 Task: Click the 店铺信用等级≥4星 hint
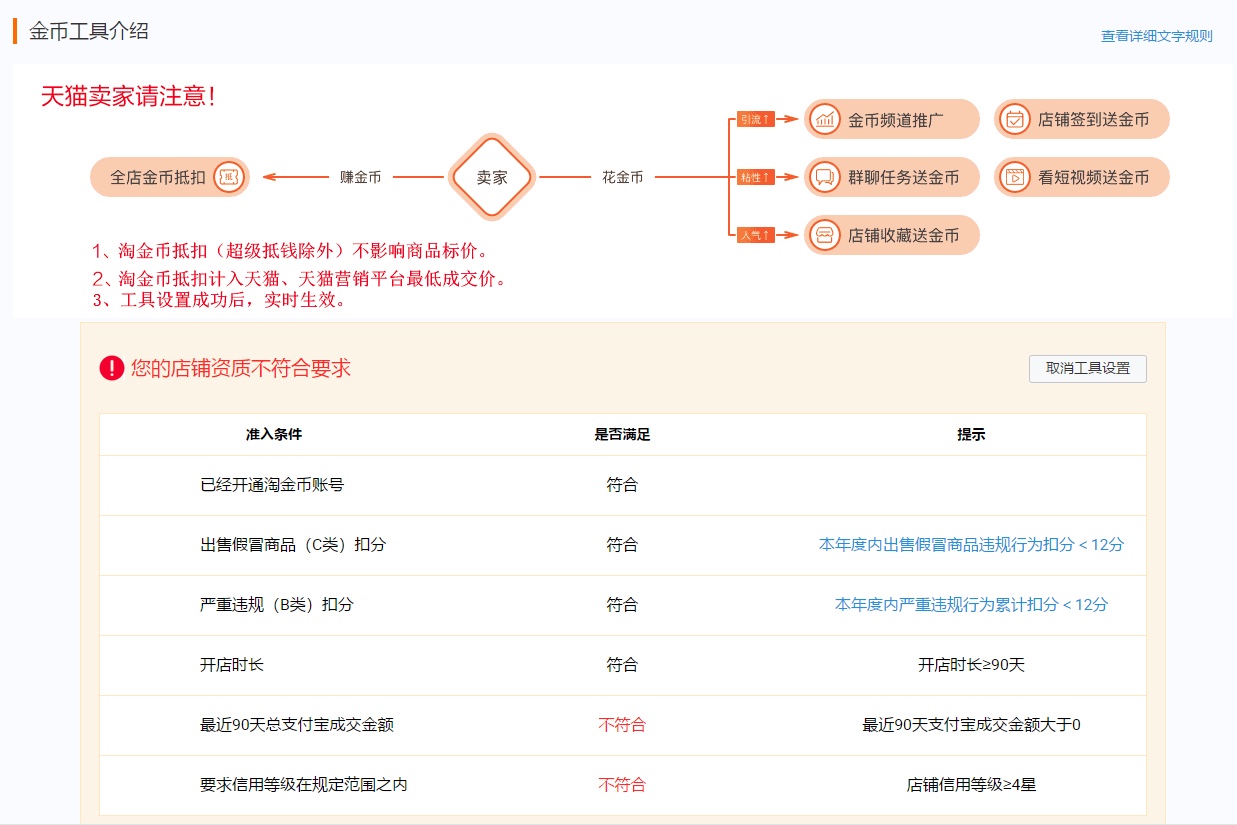(971, 785)
